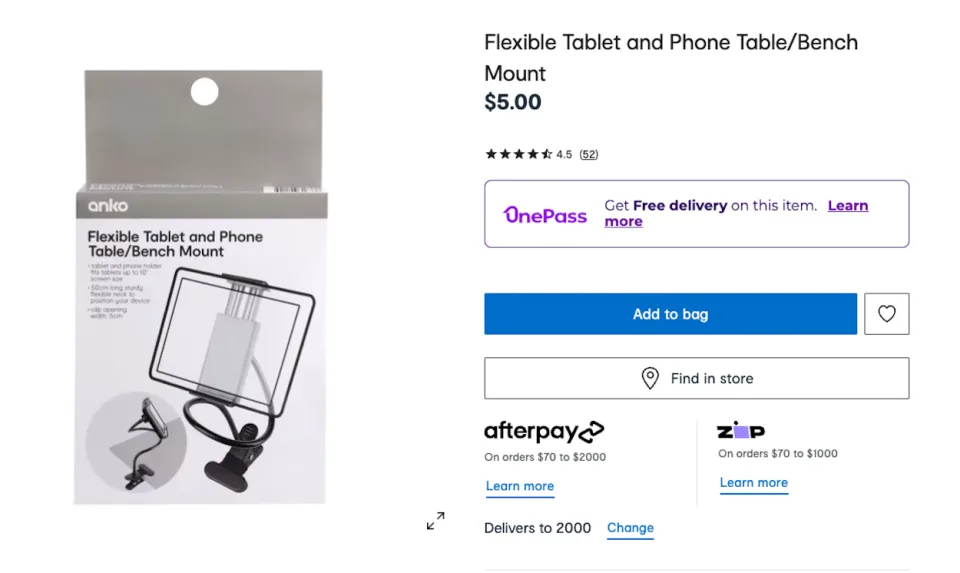Add product to wishlist with heart icon
This screenshot has width=960, height=573.
886,314
